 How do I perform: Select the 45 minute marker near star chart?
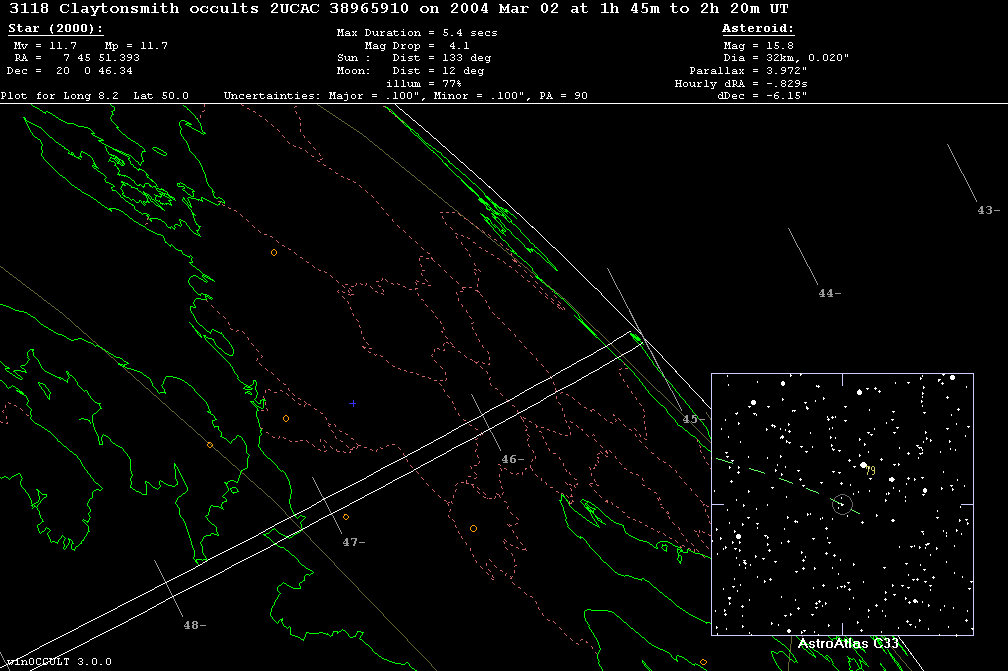(x=690, y=419)
